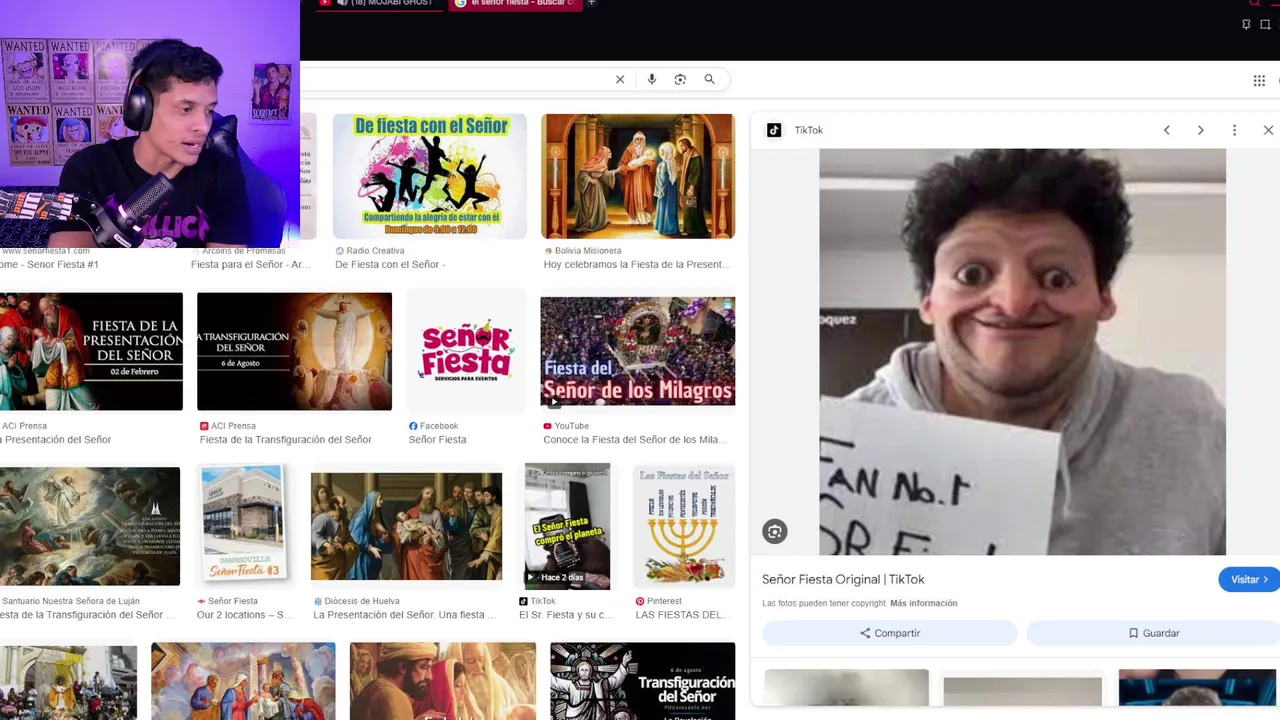Click the Compartir button
The height and width of the screenshot is (720, 1280).
pyautogui.click(x=890, y=633)
